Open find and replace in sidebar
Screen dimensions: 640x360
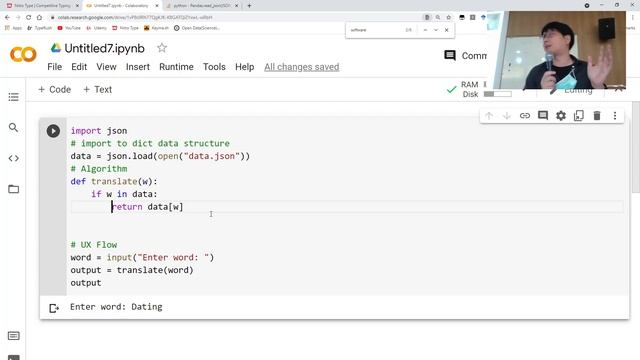pyautogui.click(x=13, y=128)
